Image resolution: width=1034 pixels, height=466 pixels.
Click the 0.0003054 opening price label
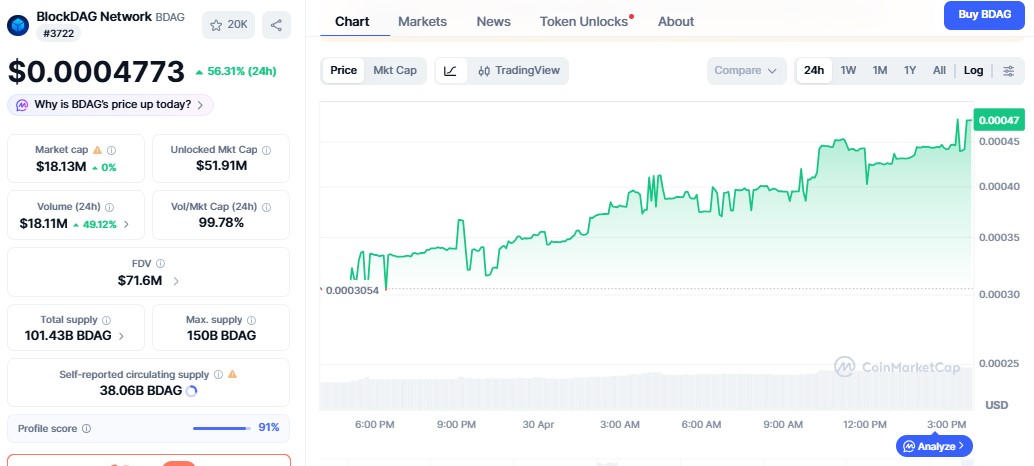pos(352,290)
